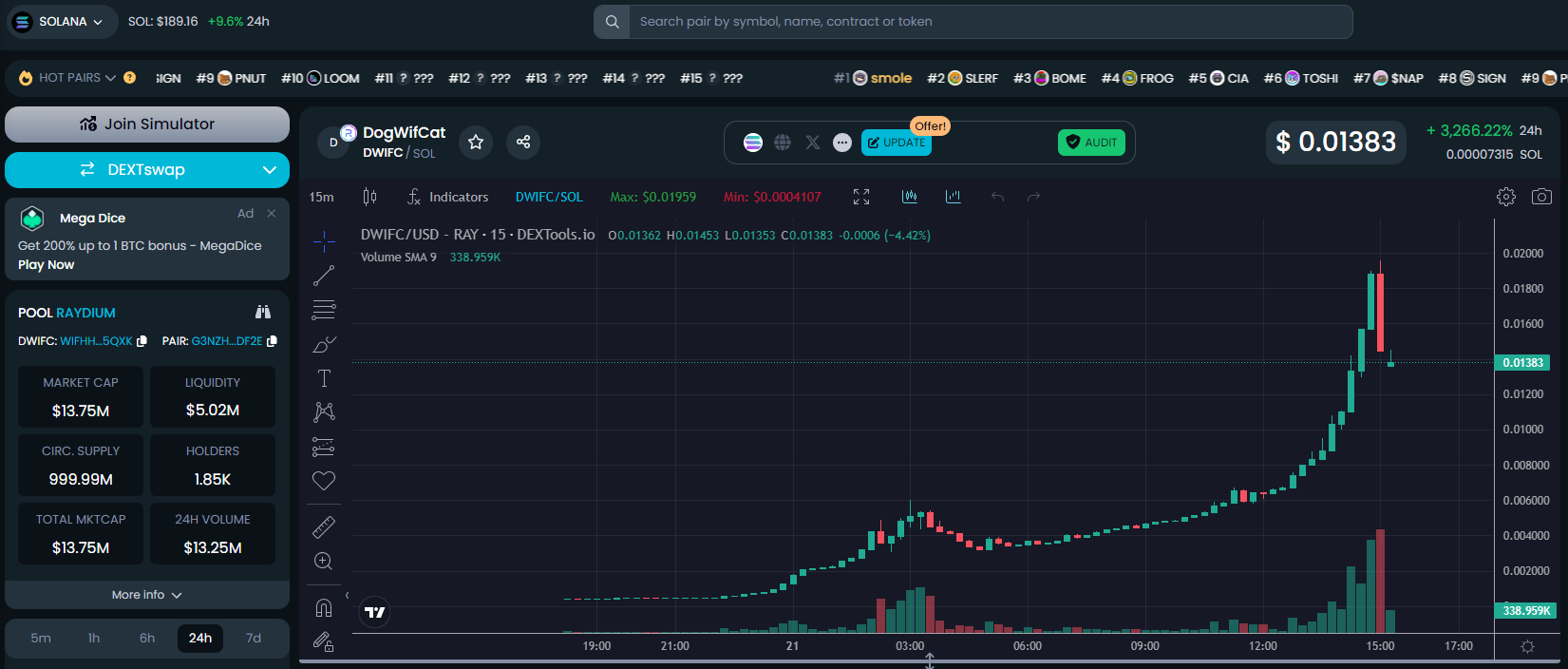
Task: Open pool explorer binoculars icon
Action: (x=263, y=312)
